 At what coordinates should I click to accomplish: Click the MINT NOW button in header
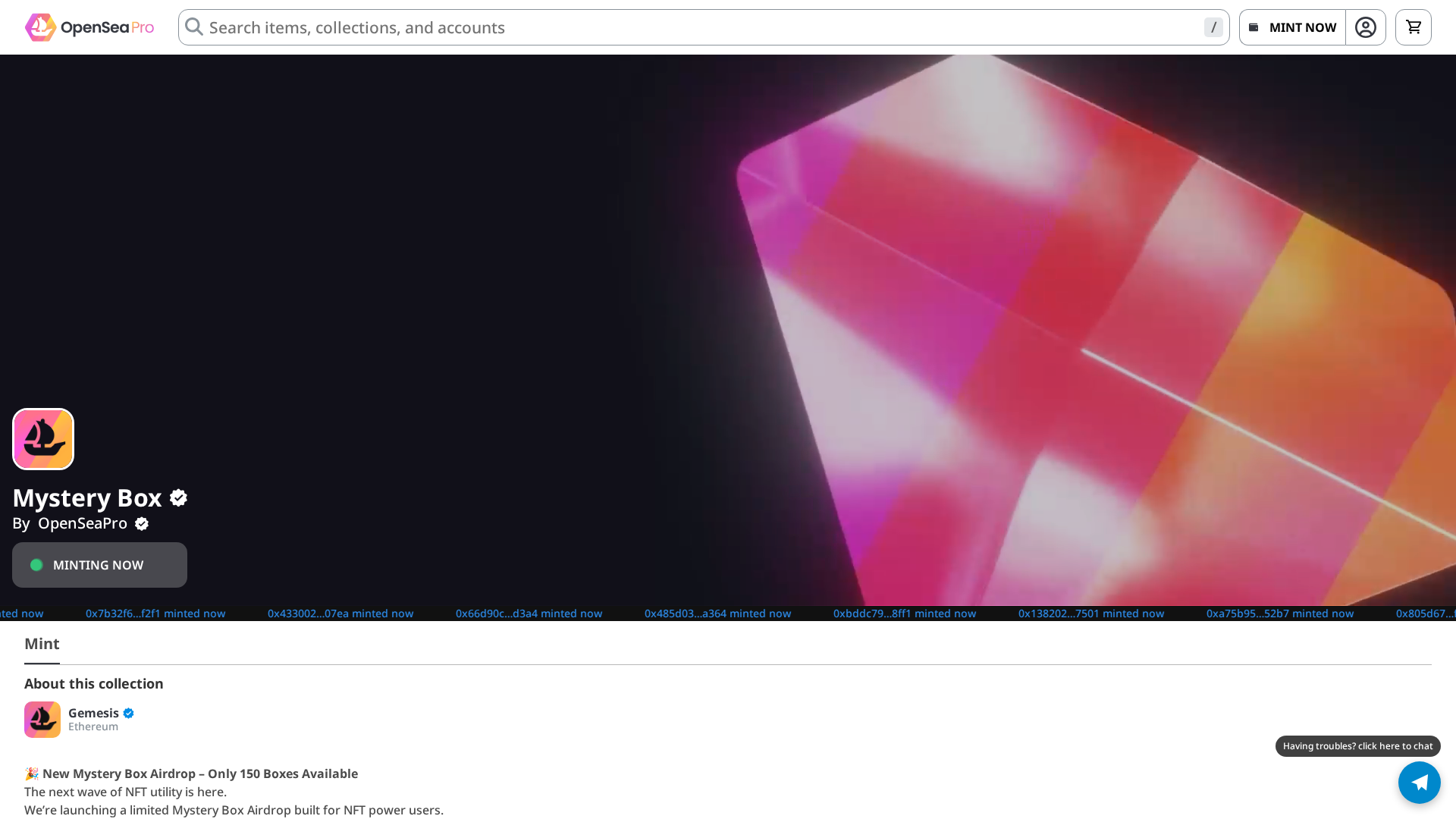pyautogui.click(x=1292, y=27)
